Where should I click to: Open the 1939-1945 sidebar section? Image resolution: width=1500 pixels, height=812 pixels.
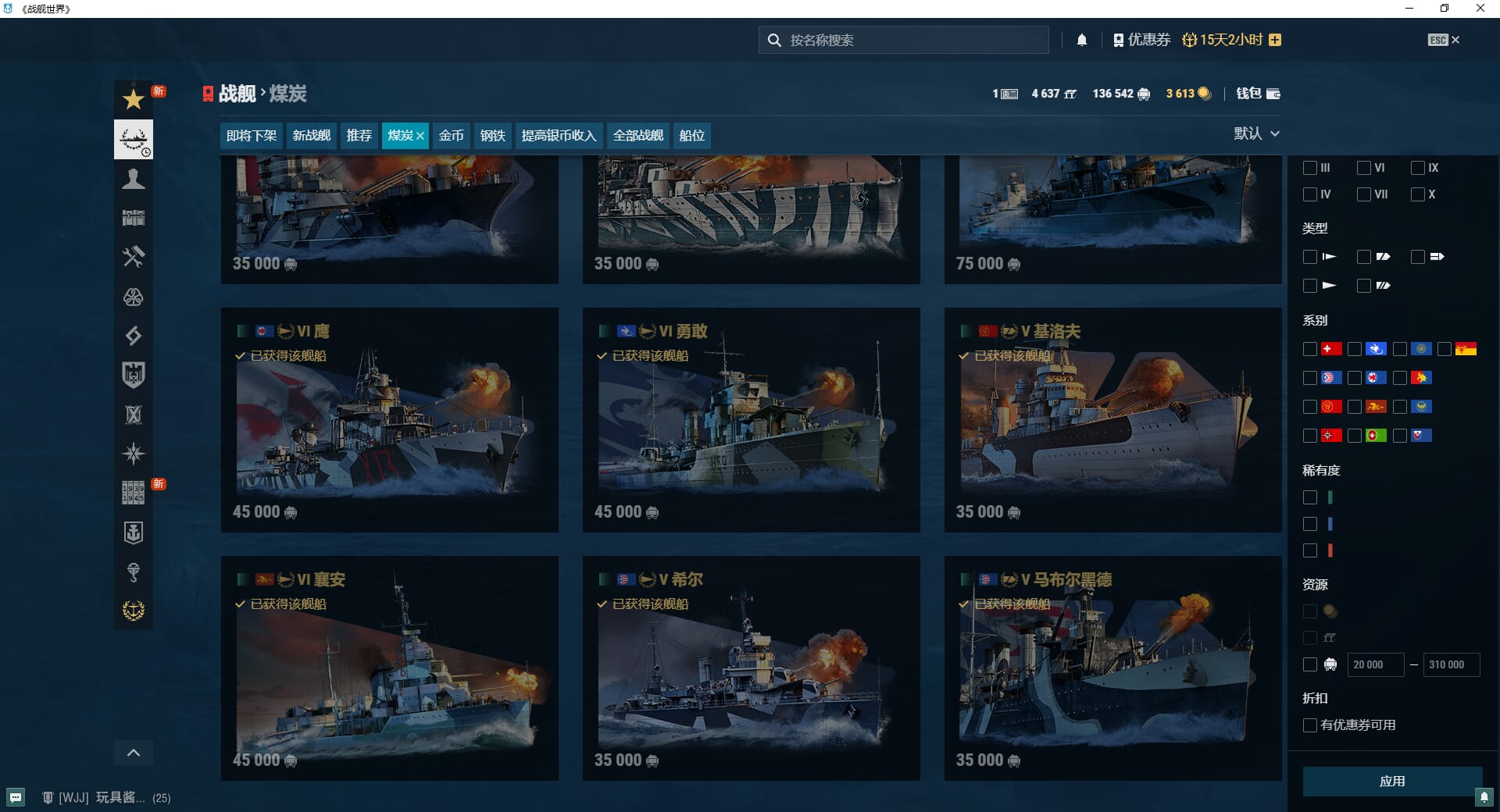pos(134,493)
